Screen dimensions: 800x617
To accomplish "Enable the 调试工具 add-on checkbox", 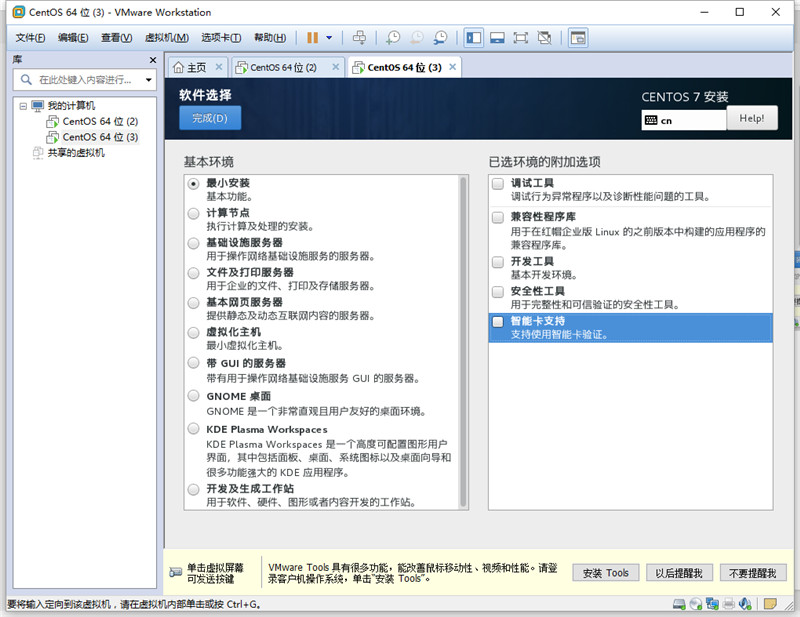I will coord(498,184).
